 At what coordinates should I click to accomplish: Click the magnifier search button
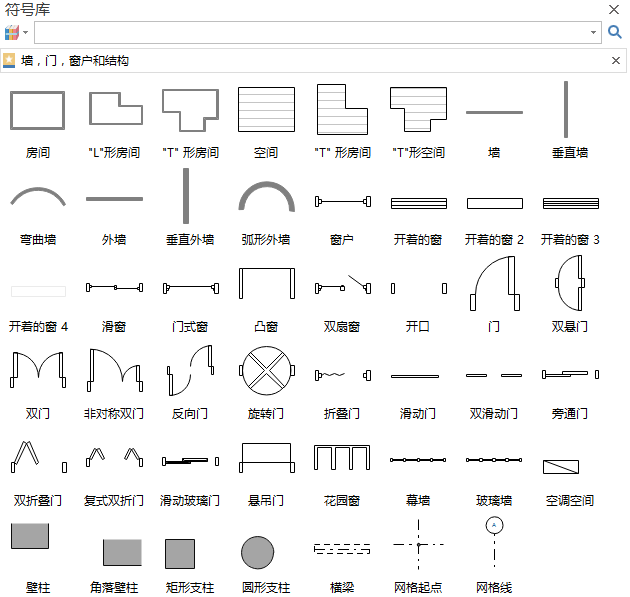point(615,32)
